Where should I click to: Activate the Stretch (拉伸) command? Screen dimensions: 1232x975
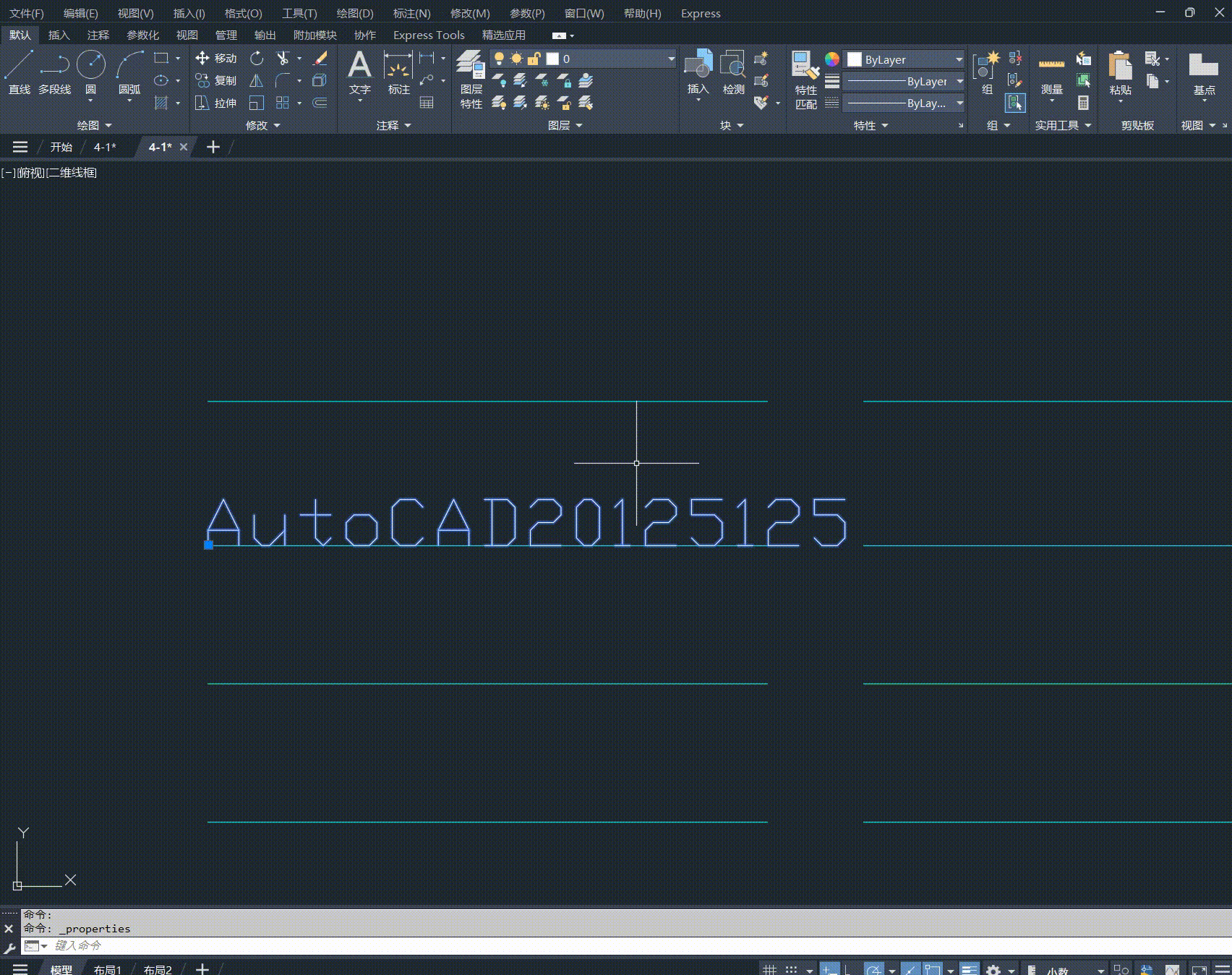tap(216, 103)
